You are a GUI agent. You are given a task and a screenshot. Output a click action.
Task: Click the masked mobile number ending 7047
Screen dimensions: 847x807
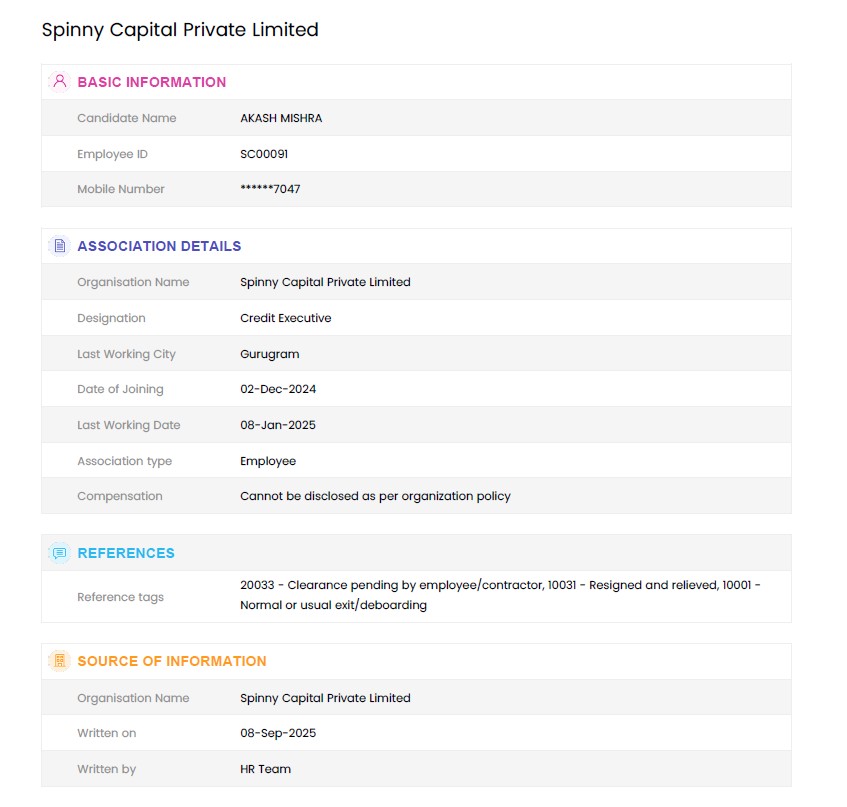[x=270, y=189]
